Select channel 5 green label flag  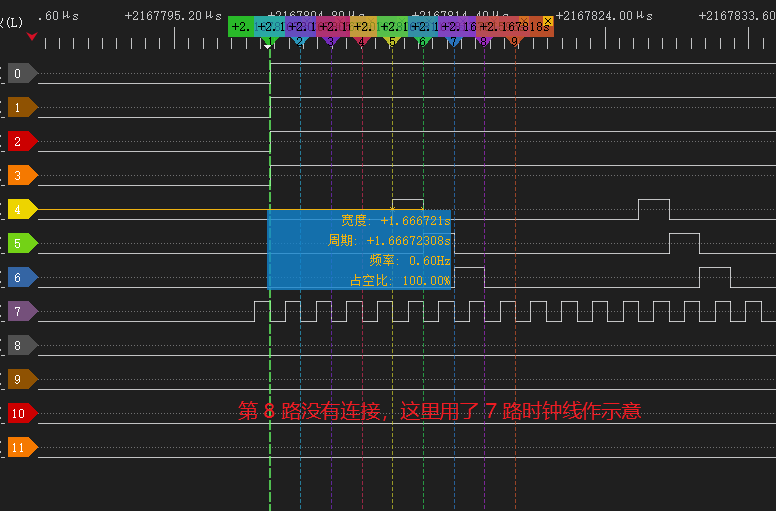[x=22, y=243]
